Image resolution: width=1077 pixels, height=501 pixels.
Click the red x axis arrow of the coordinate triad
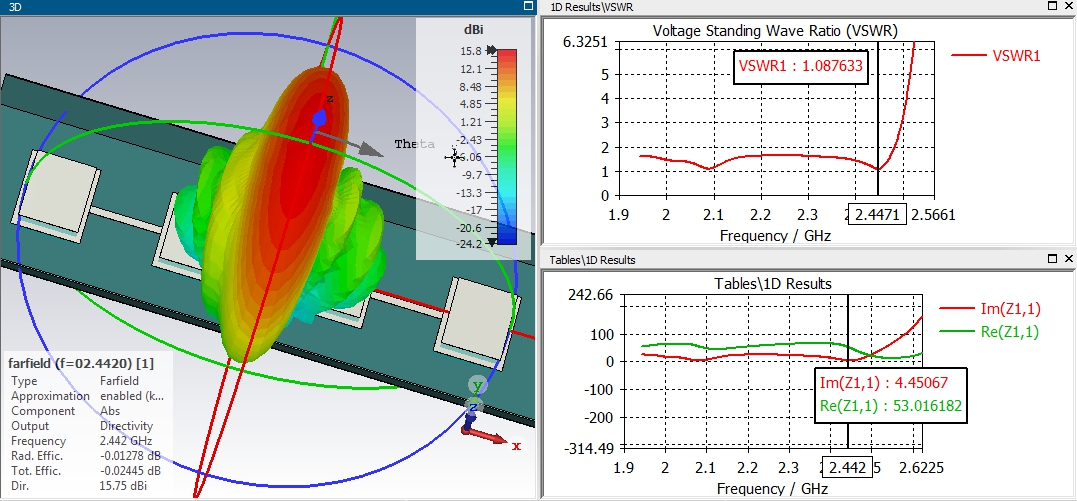tap(490, 437)
